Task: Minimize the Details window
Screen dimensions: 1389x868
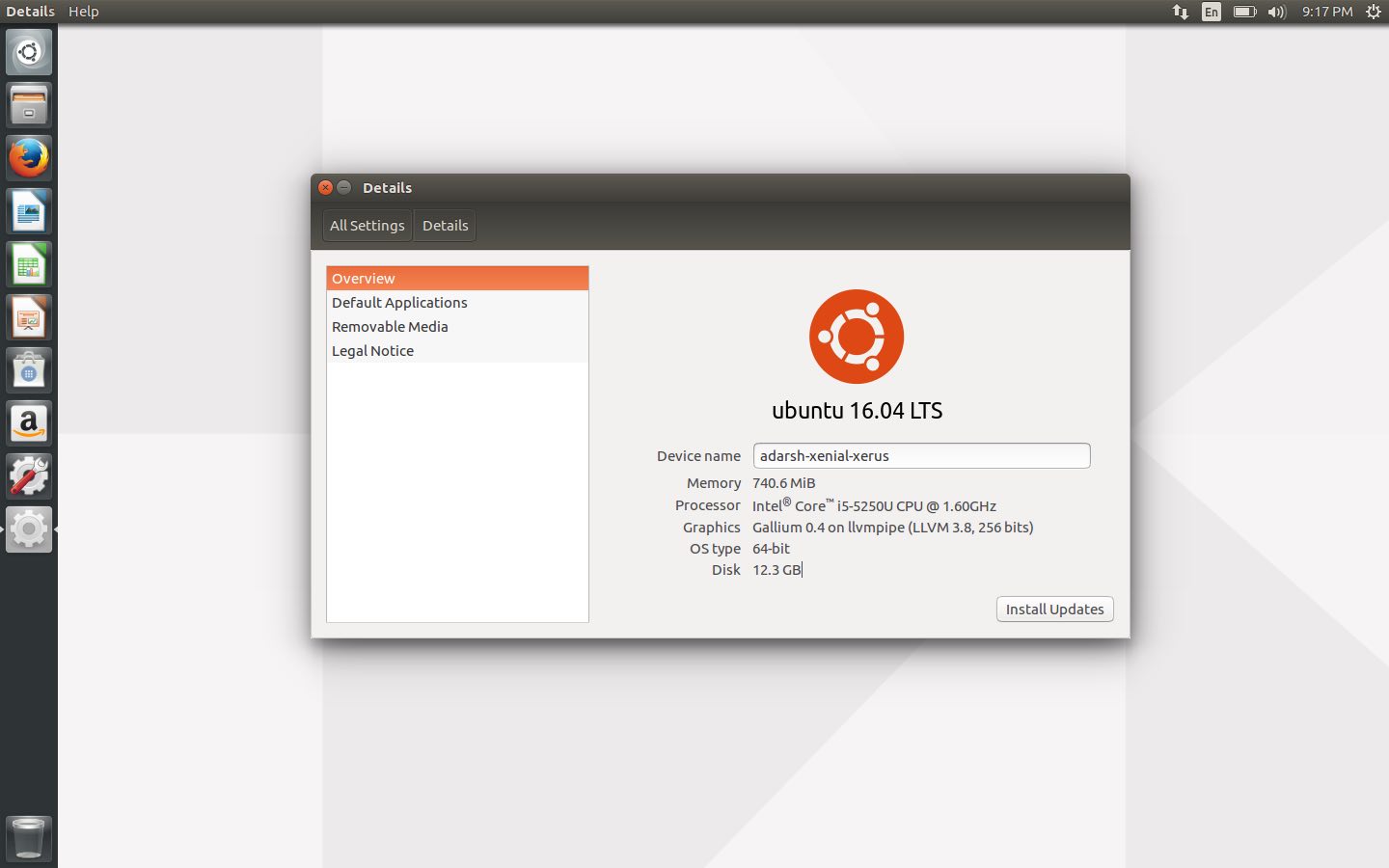Action: (344, 188)
